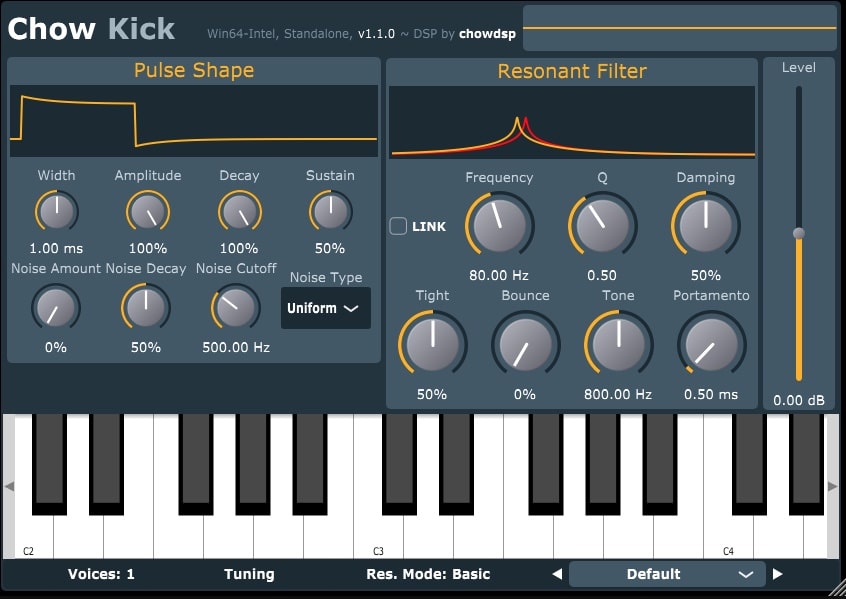Click Res. Mode: Basic in the bottom bar
This screenshot has width=846, height=599.
click(429, 574)
